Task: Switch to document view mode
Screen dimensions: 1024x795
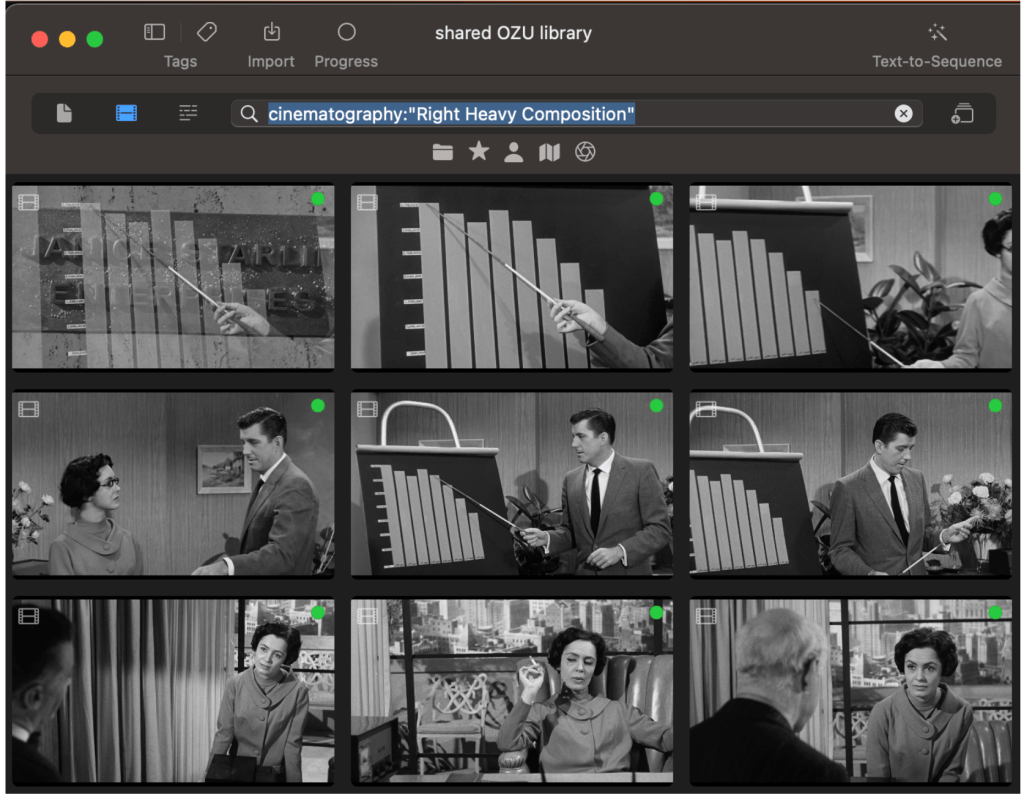Action: click(64, 113)
